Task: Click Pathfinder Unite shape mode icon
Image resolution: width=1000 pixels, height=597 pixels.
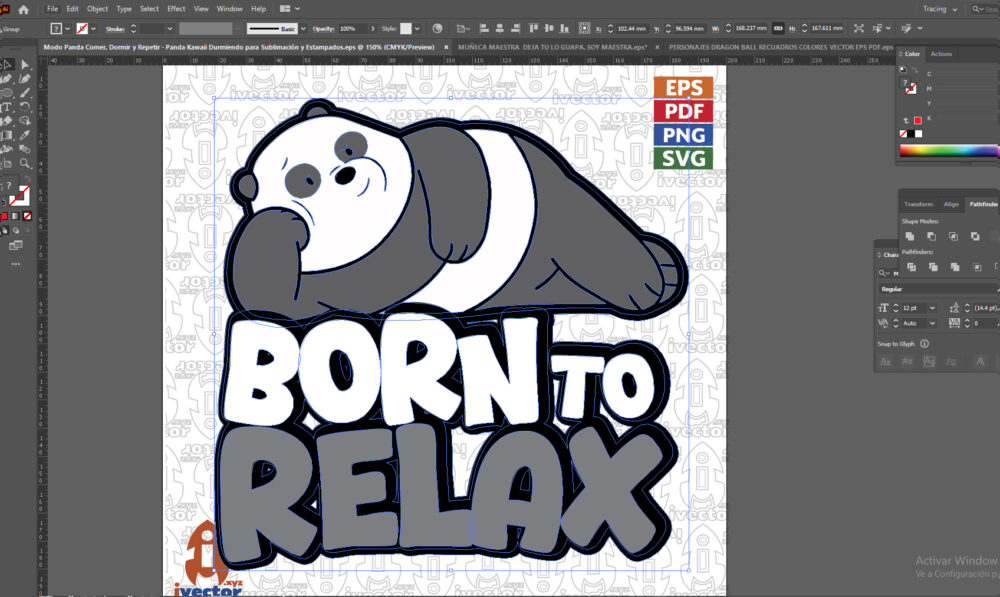Action: 910,236
